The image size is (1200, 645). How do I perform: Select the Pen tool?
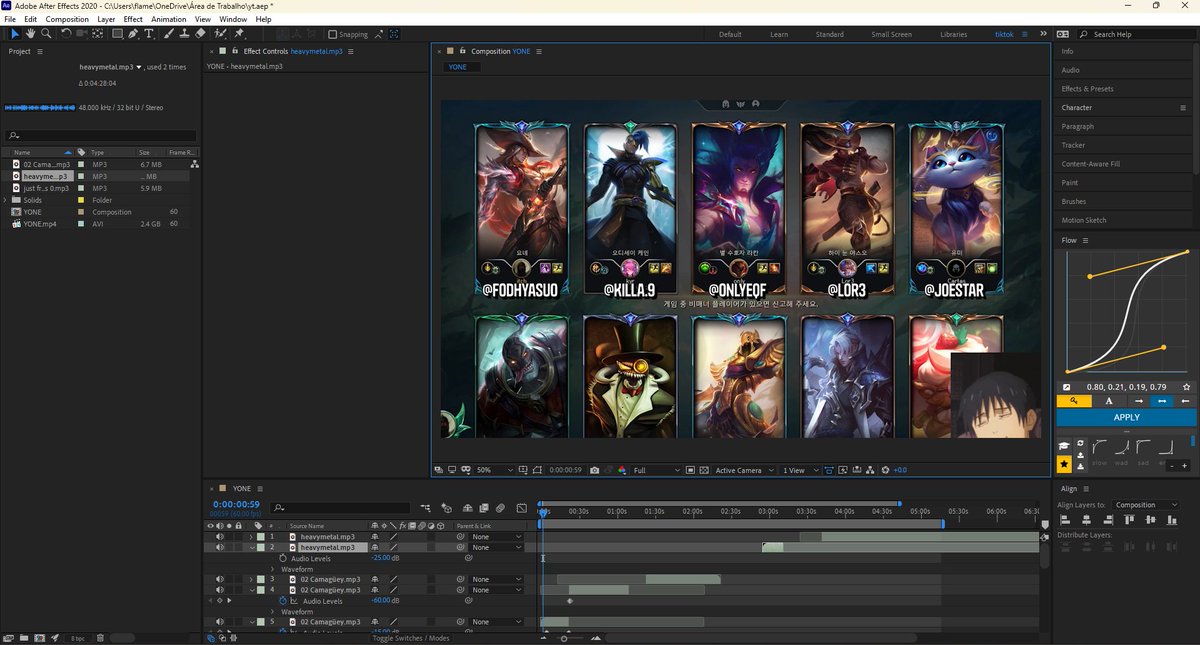(x=135, y=33)
